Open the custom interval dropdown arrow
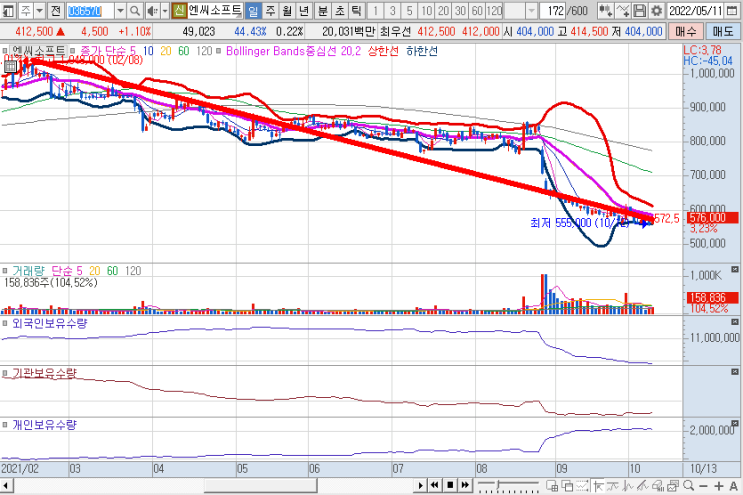Image resolution: width=743 pixels, height=495 pixels. coord(532,10)
